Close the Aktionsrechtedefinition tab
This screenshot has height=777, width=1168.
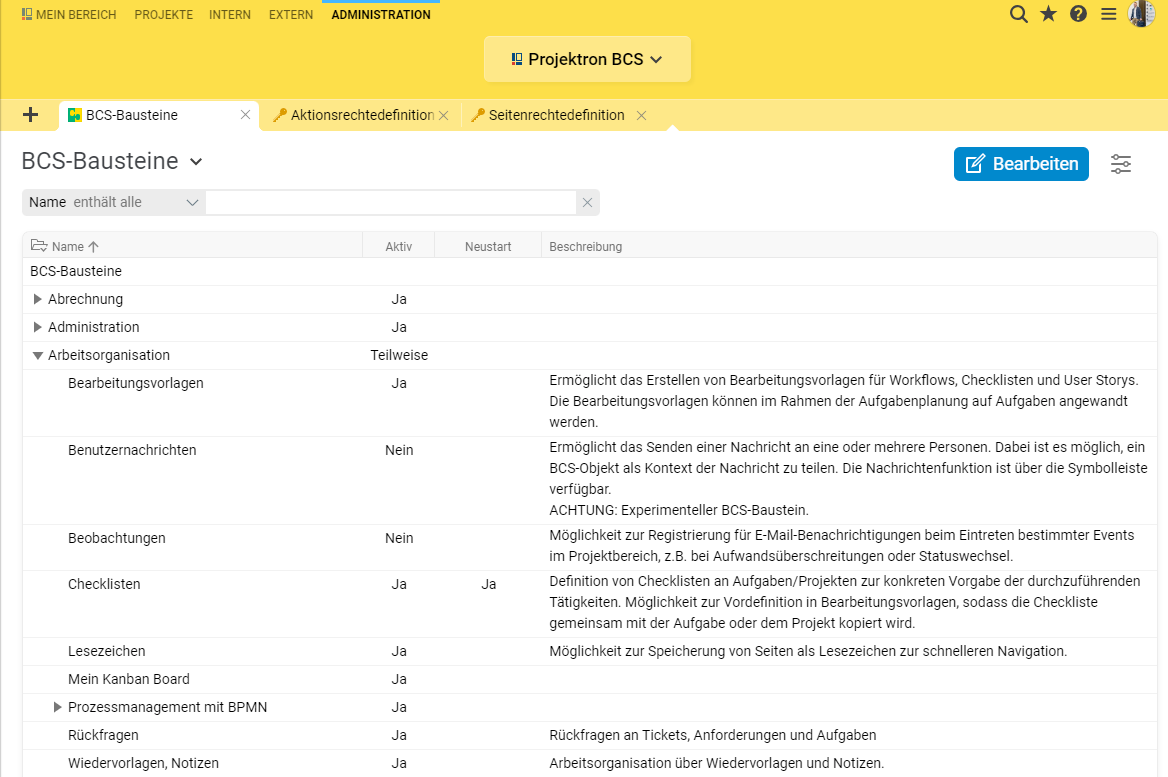coord(443,115)
